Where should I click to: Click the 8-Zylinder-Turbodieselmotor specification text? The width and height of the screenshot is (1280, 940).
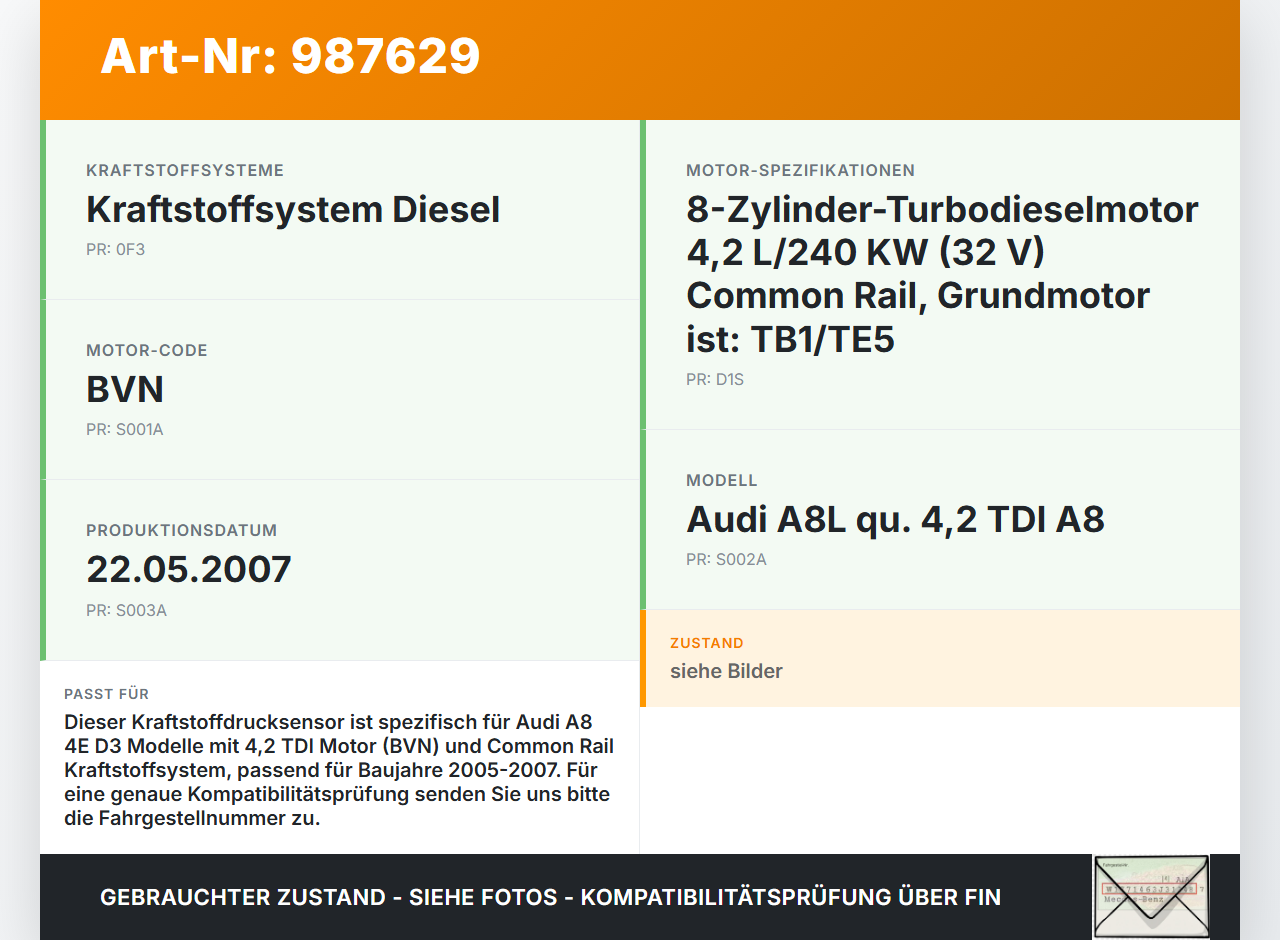941,273
